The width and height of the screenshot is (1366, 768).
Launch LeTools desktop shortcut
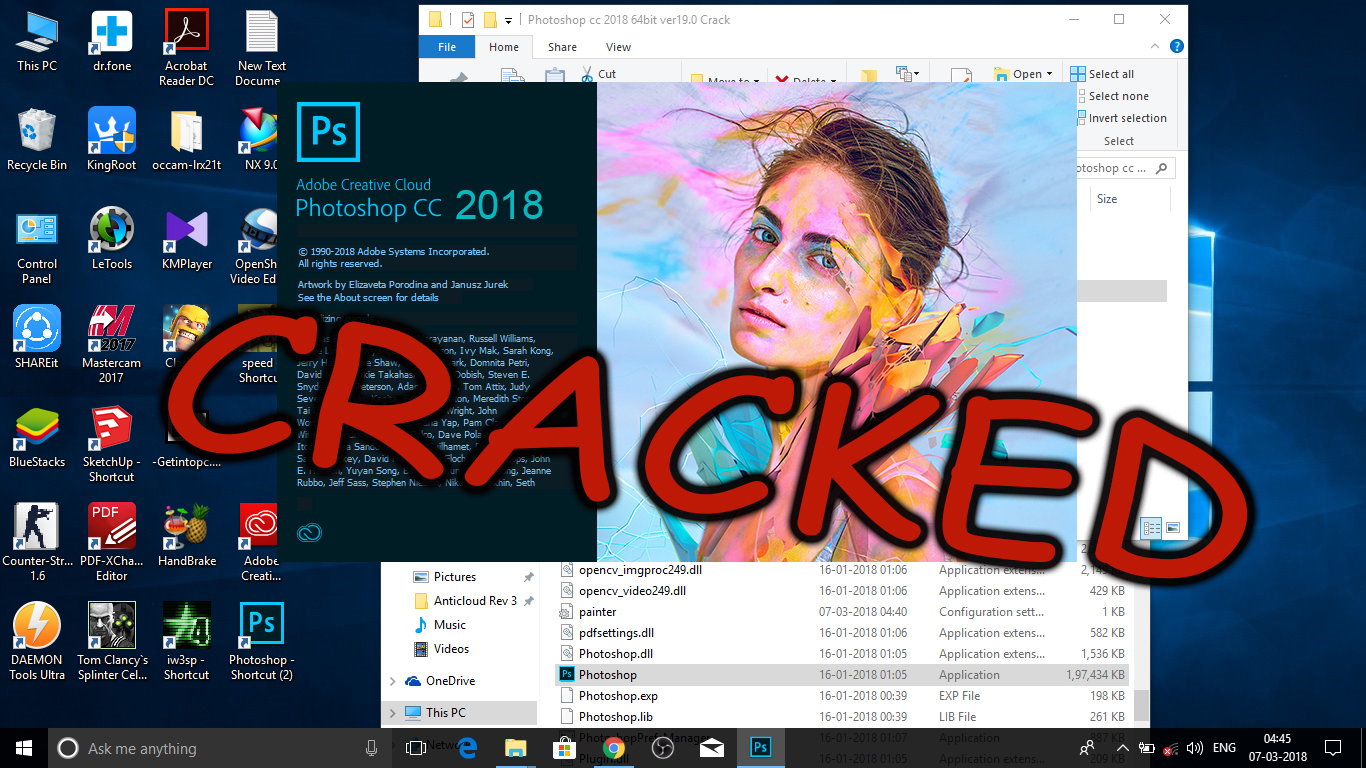(111, 239)
